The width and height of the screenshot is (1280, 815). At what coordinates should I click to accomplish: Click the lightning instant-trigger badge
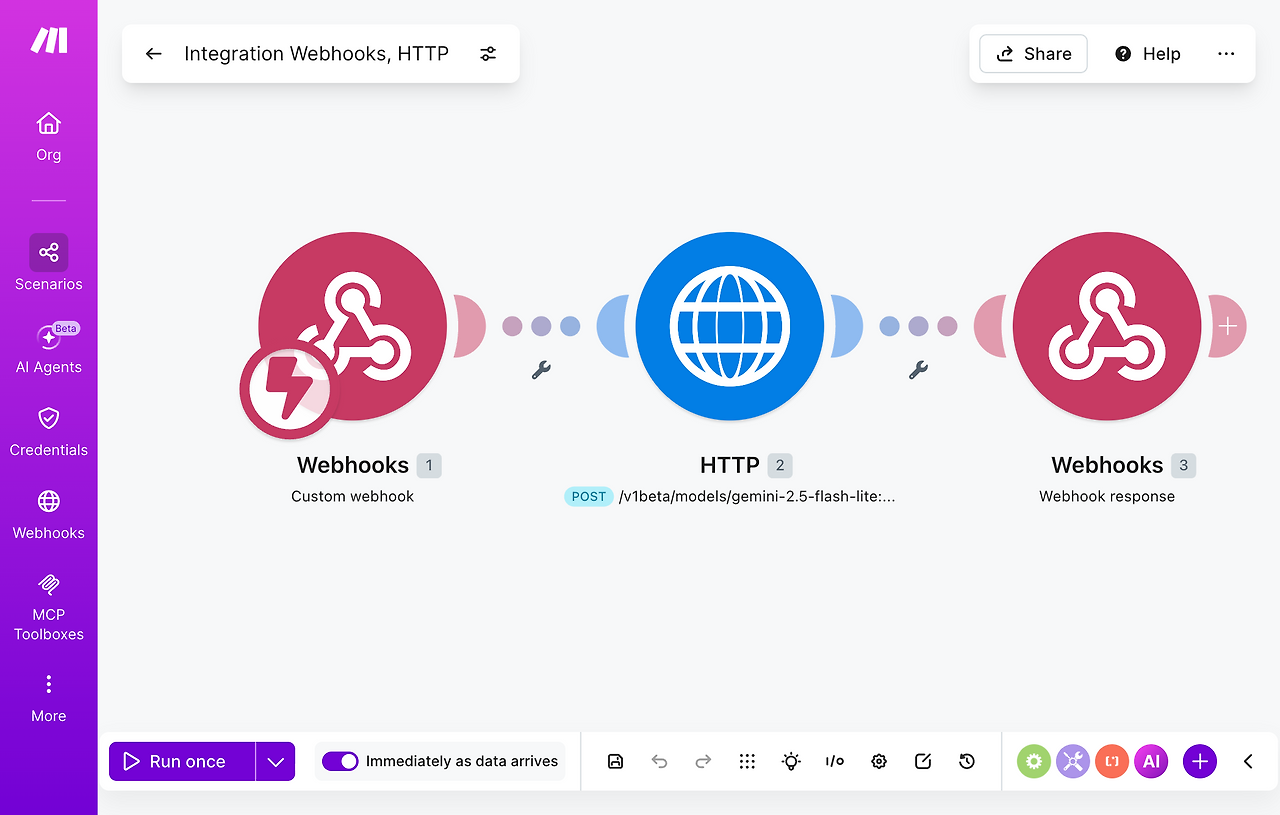289,389
